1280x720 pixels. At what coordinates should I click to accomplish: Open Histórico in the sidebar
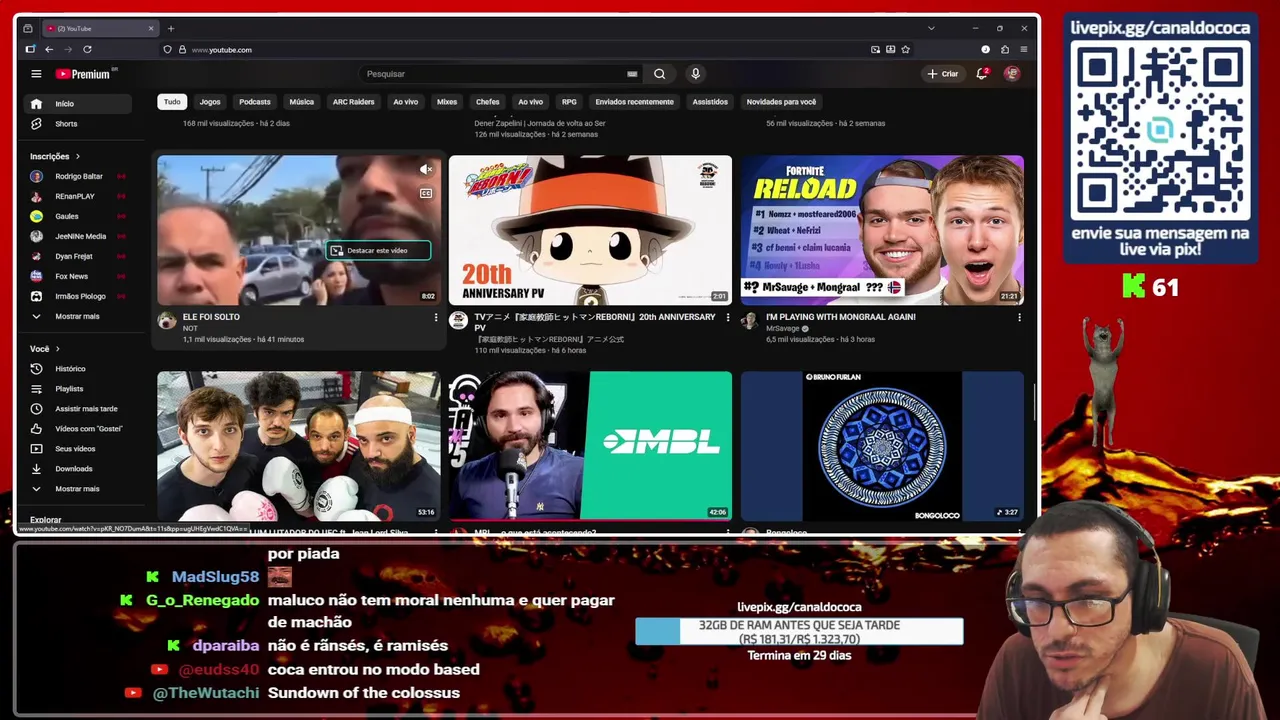coord(78,369)
